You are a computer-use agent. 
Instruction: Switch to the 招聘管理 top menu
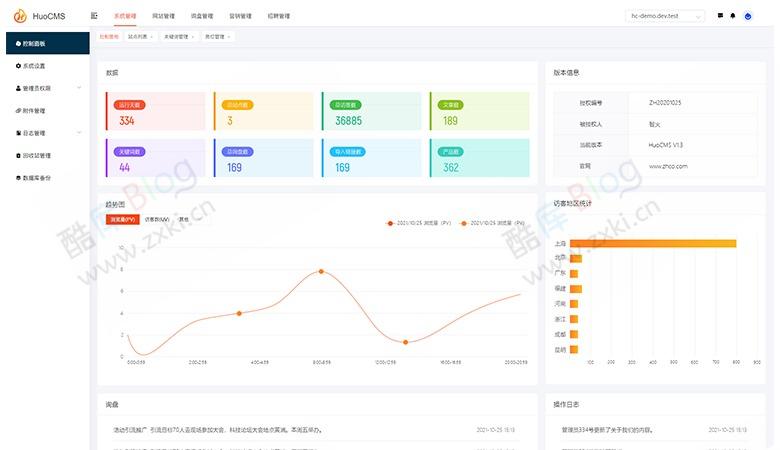pyautogui.click(x=279, y=16)
